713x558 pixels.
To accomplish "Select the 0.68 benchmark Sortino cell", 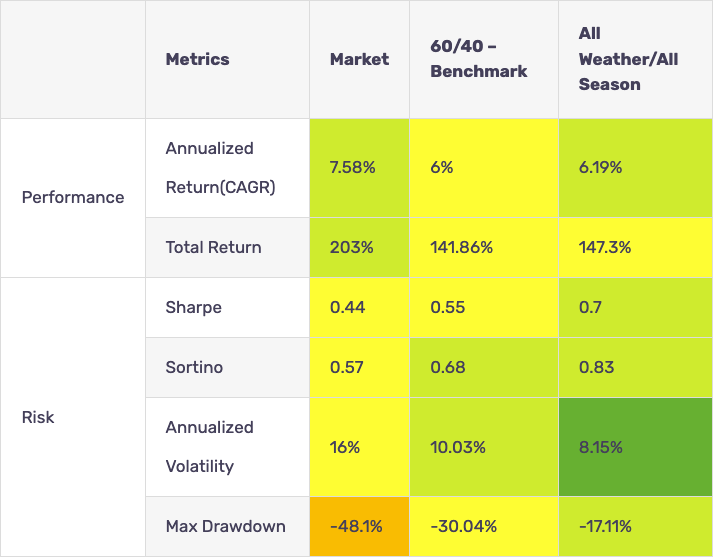I will click(x=447, y=367).
